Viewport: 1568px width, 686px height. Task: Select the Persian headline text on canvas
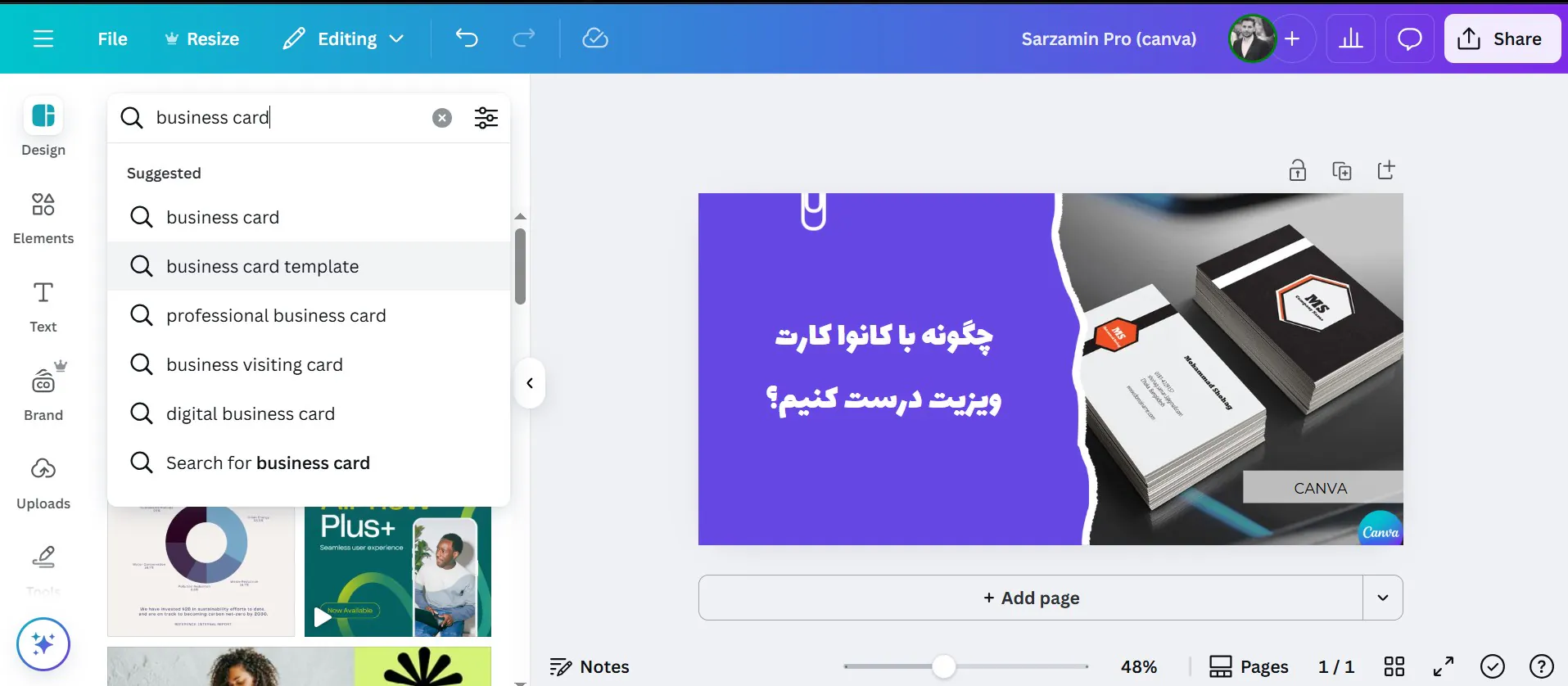884,368
